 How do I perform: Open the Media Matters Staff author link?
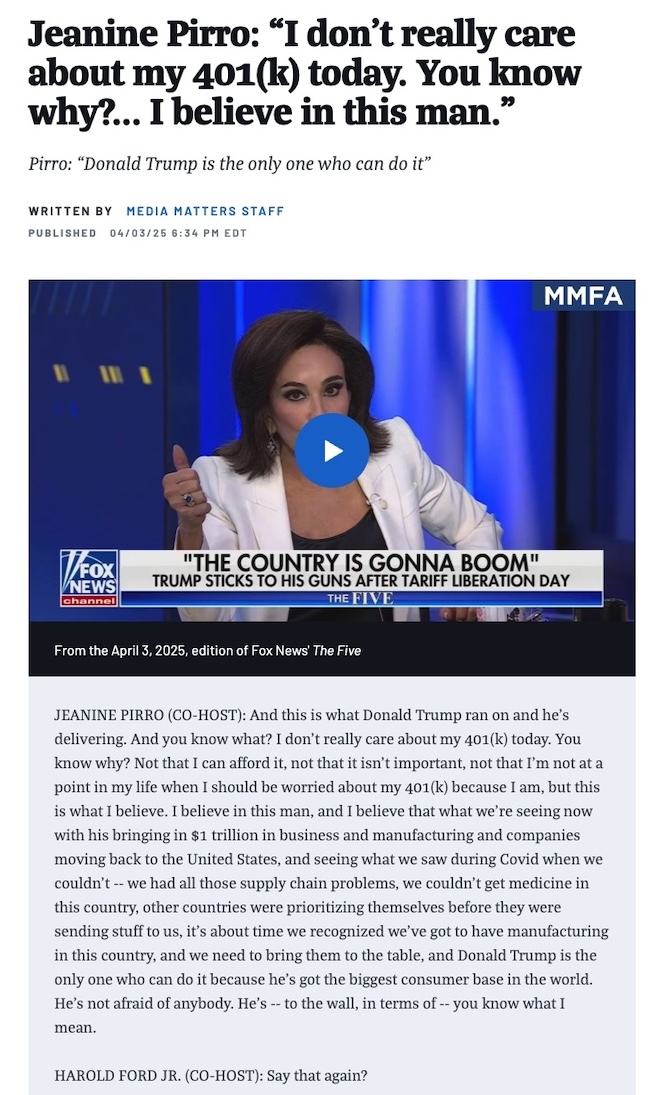205,211
